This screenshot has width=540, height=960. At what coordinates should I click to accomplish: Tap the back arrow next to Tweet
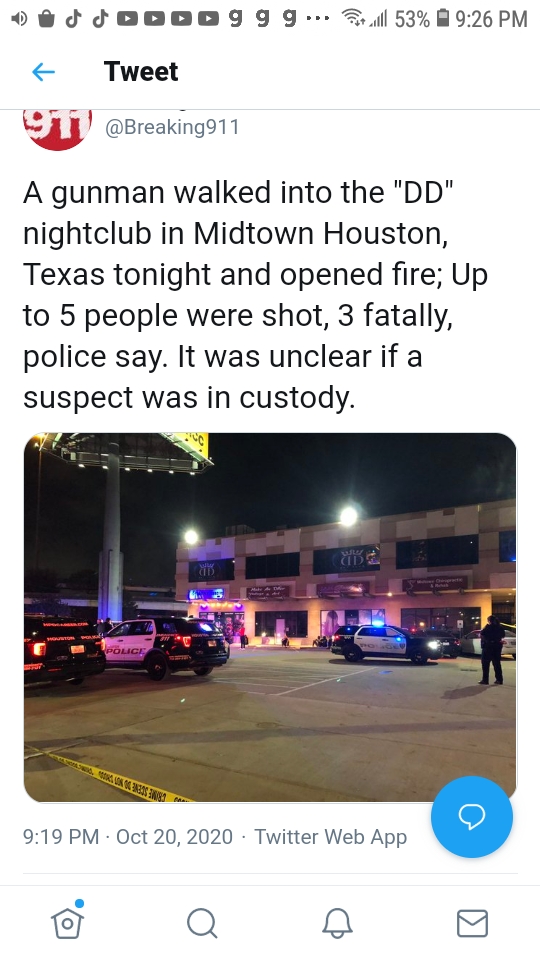(x=43, y=72)
